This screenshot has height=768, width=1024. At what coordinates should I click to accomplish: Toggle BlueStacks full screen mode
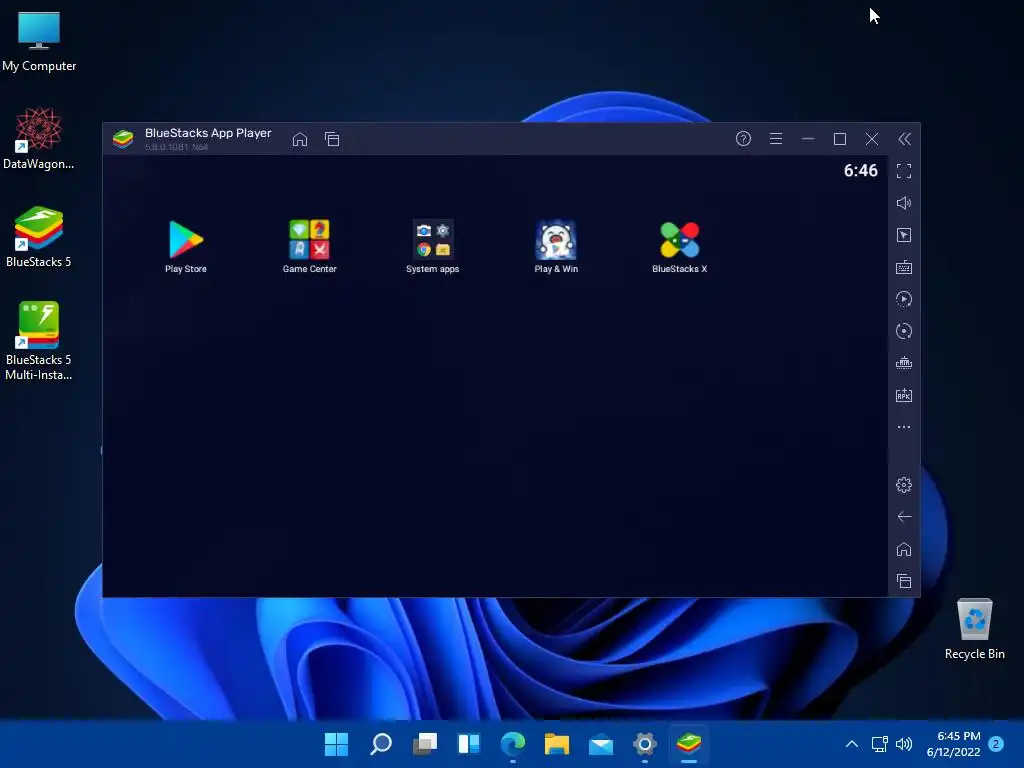click(x=904, y=171)
